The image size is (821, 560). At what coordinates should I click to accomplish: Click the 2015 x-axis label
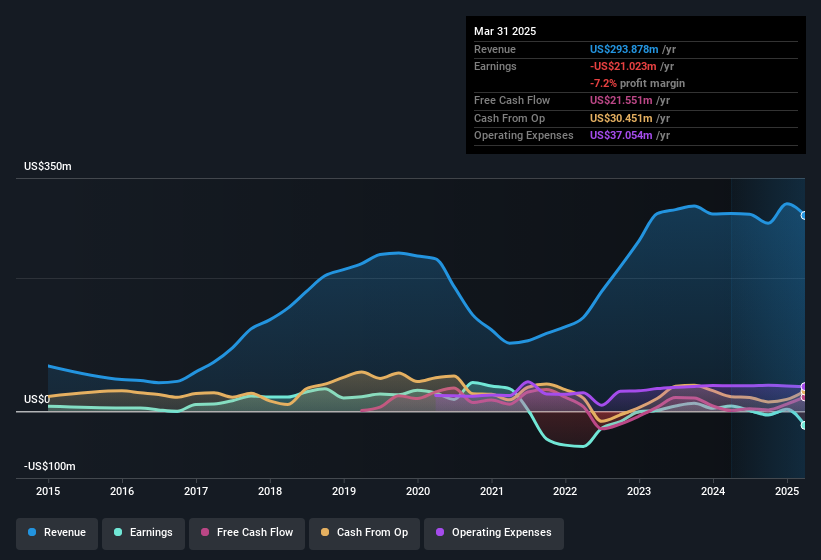pos(48,491)
